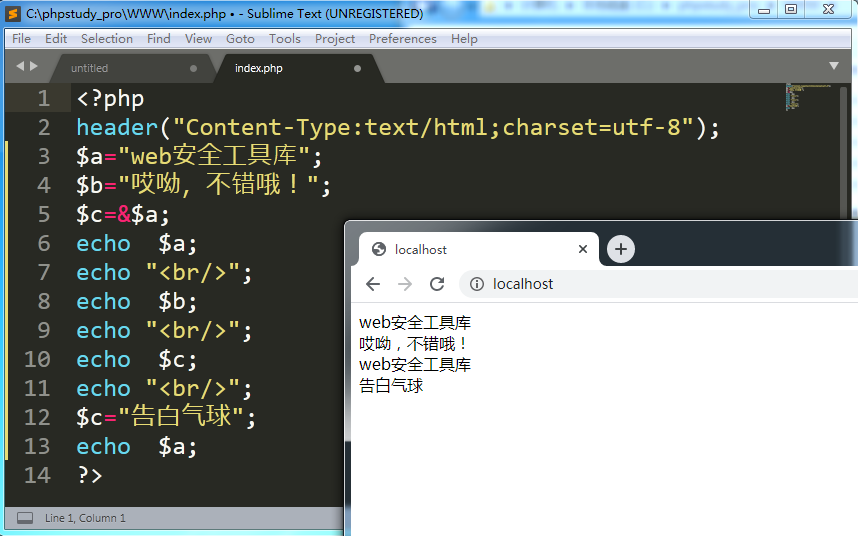The width and height of the screenshot is (858, 536).
Task: Click the echo $b; line
Action: tap(136, 301)
